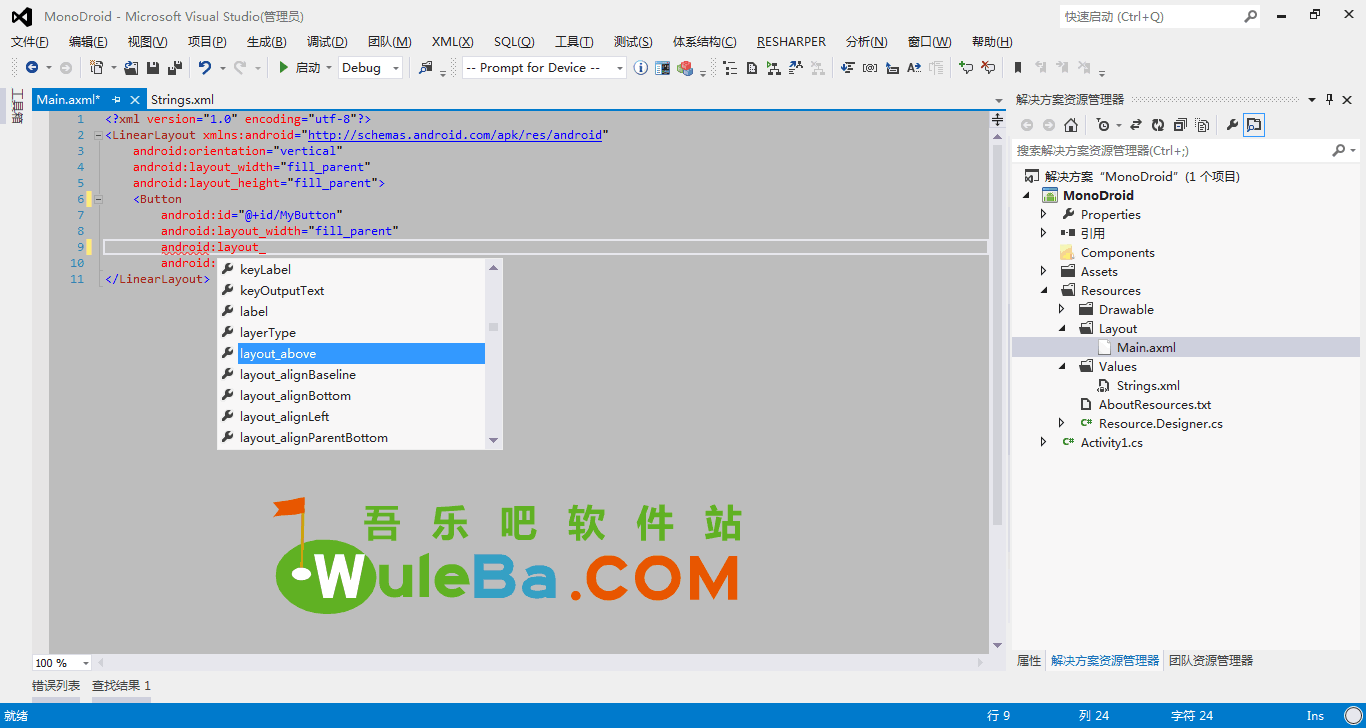
Task: Refresh the Solution Explorer
Action: coord(1158,125)
